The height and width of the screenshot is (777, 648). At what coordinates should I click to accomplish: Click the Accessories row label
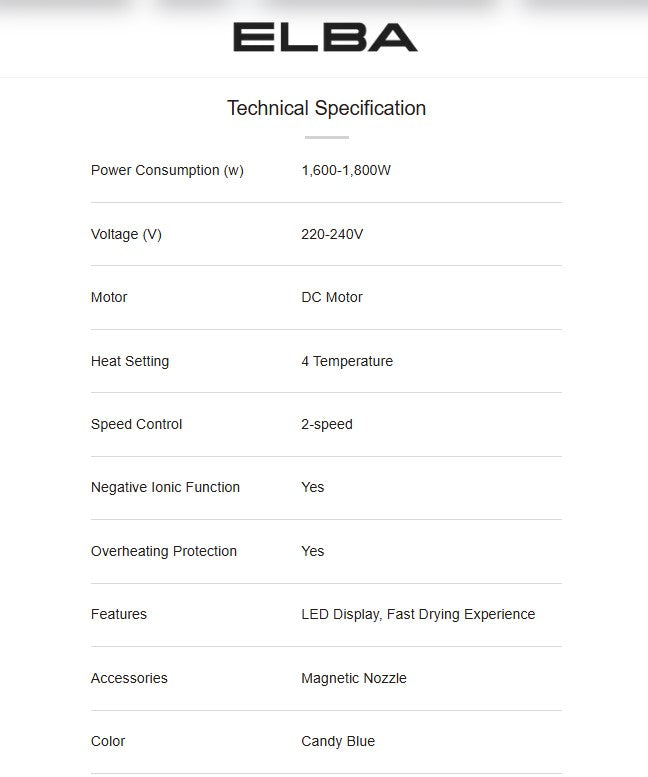point(129,678)
